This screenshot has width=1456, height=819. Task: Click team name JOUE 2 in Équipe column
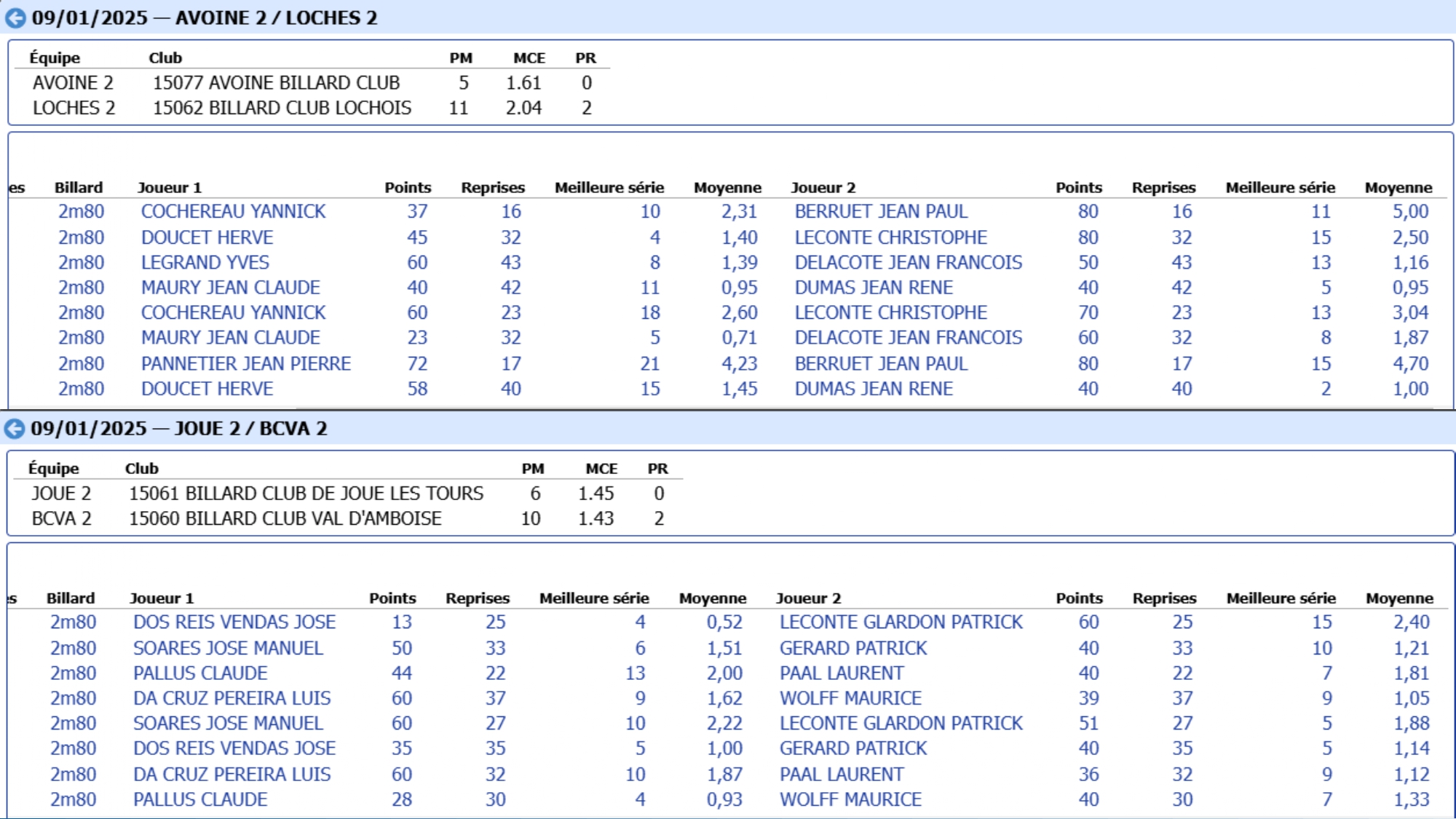61,494
